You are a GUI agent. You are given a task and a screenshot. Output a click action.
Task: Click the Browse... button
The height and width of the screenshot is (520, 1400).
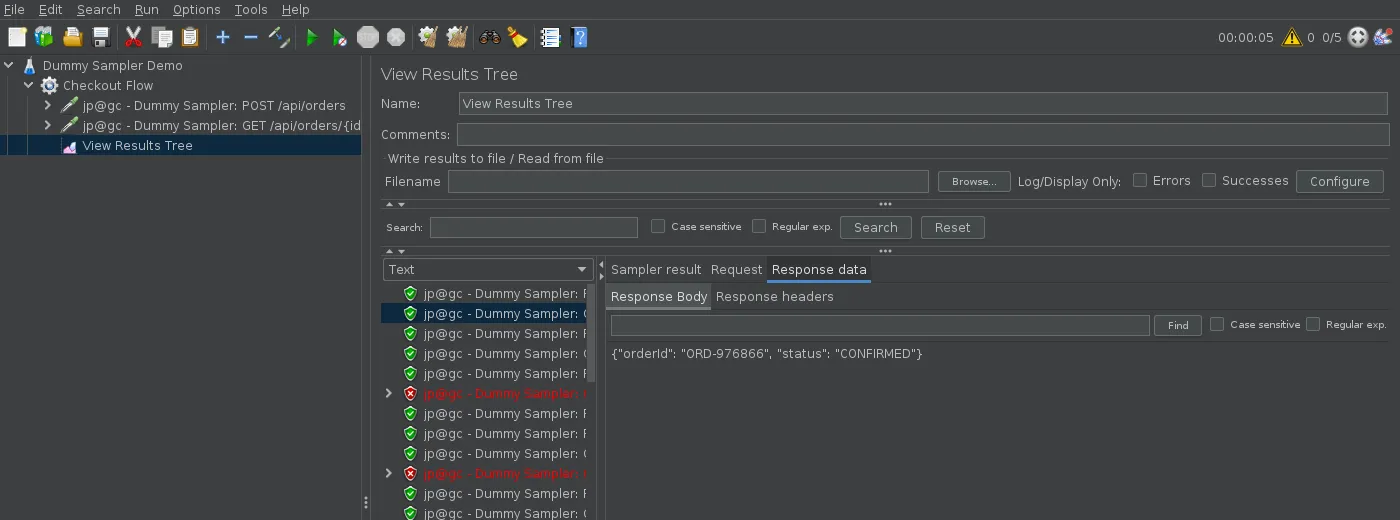(x=974, y=181)
